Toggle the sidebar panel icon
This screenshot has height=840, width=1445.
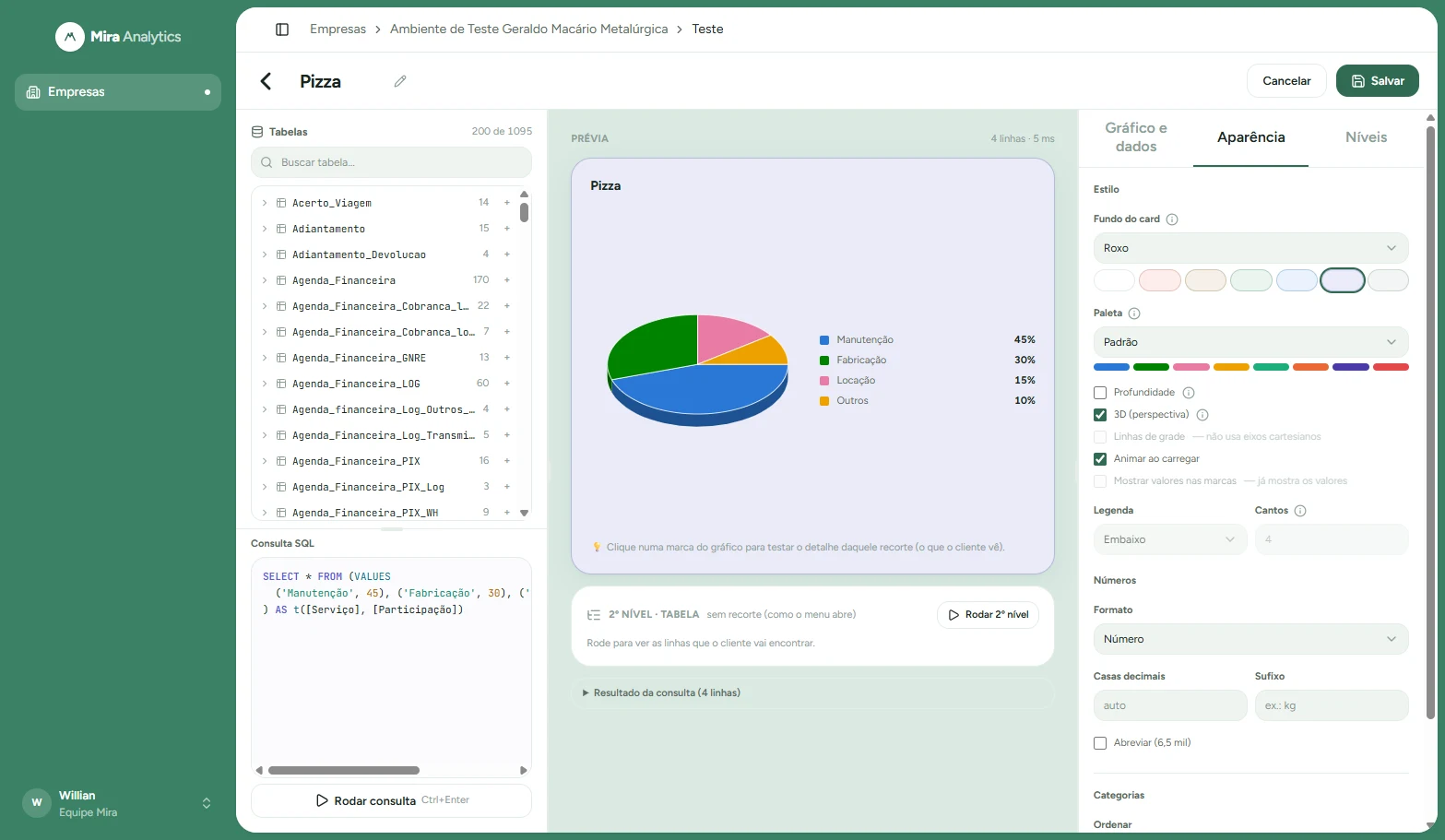tap(282, 30)
